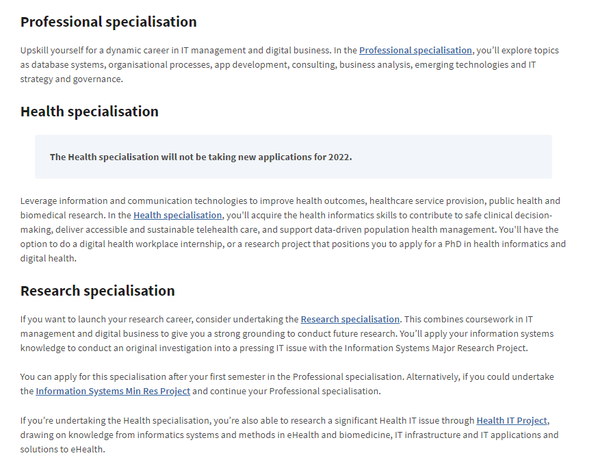Click the text 'Information Systems Major Research Project'

[x=435, y=348]
